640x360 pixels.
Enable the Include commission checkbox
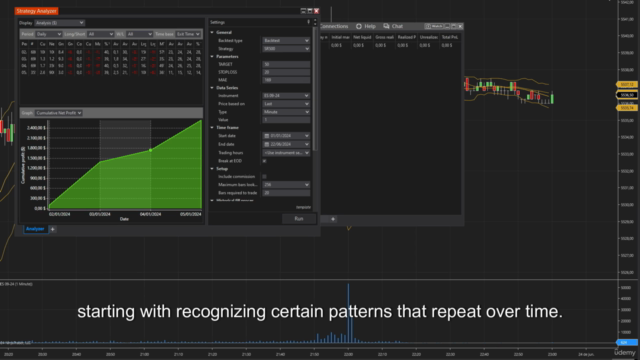click(264, 177)
